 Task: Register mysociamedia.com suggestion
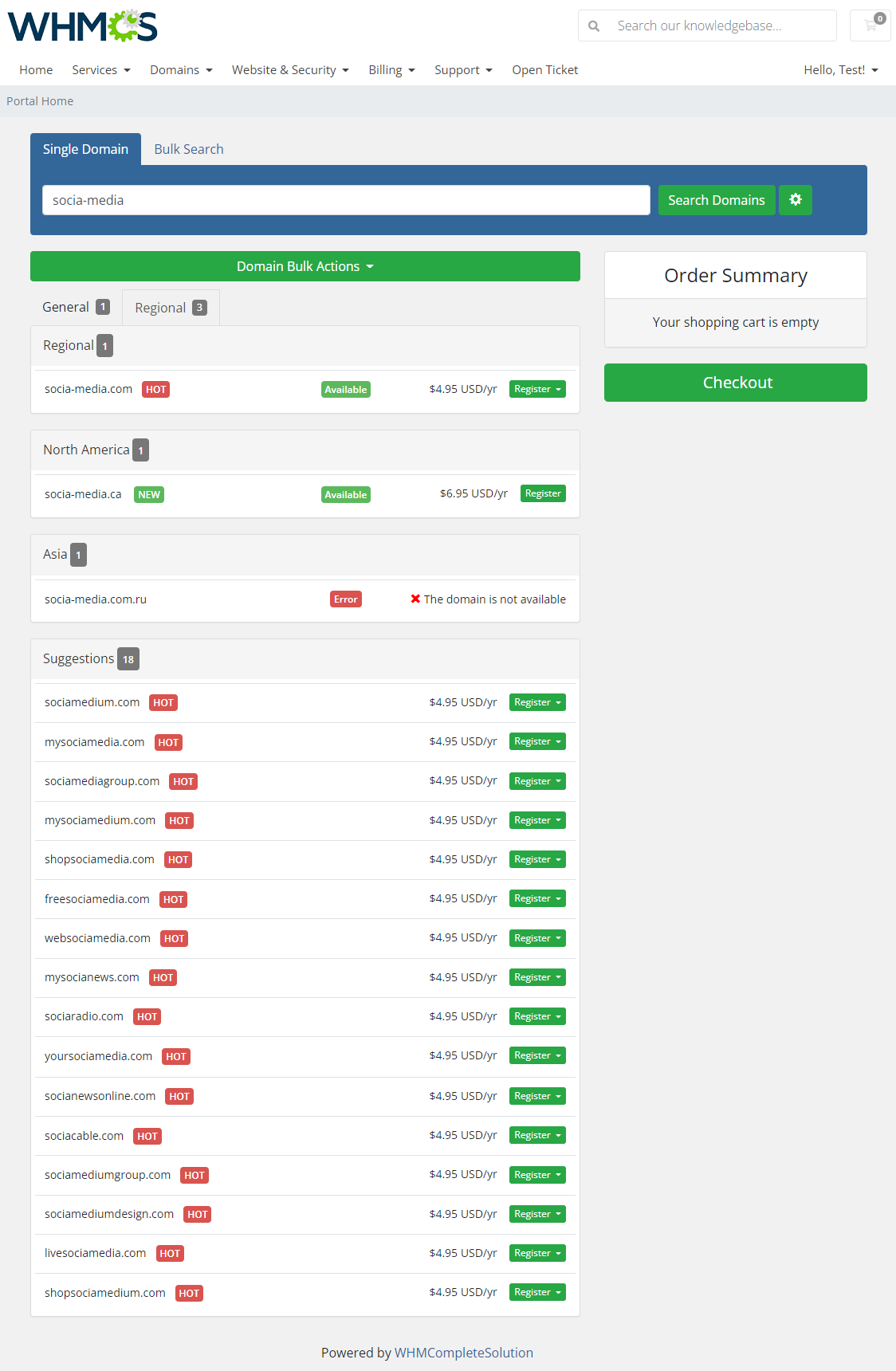click(x=537, y=741)
